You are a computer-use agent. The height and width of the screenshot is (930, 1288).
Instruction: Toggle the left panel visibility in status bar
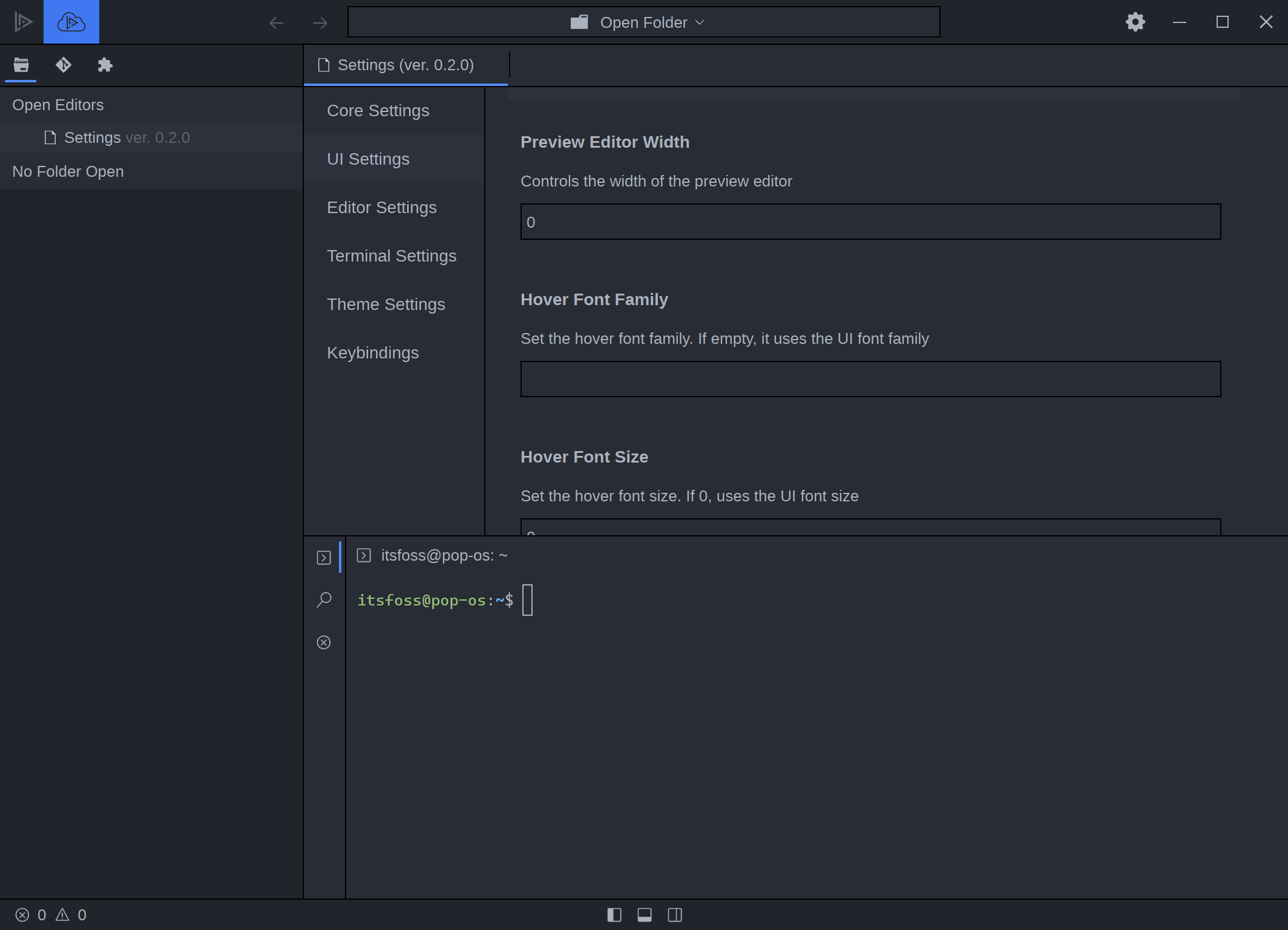click(x=615, y=915)
